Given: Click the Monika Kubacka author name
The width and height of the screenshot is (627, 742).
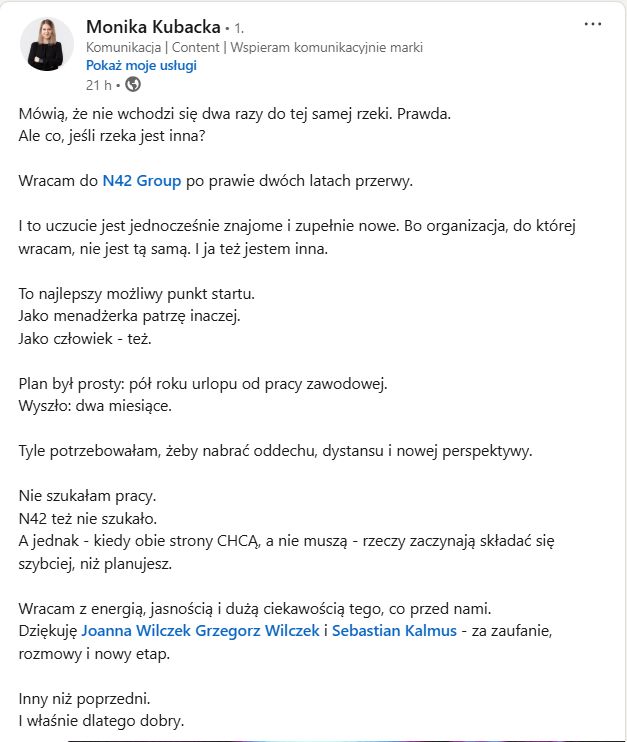Looking at the screenshot, I should (x=153, y=26).
